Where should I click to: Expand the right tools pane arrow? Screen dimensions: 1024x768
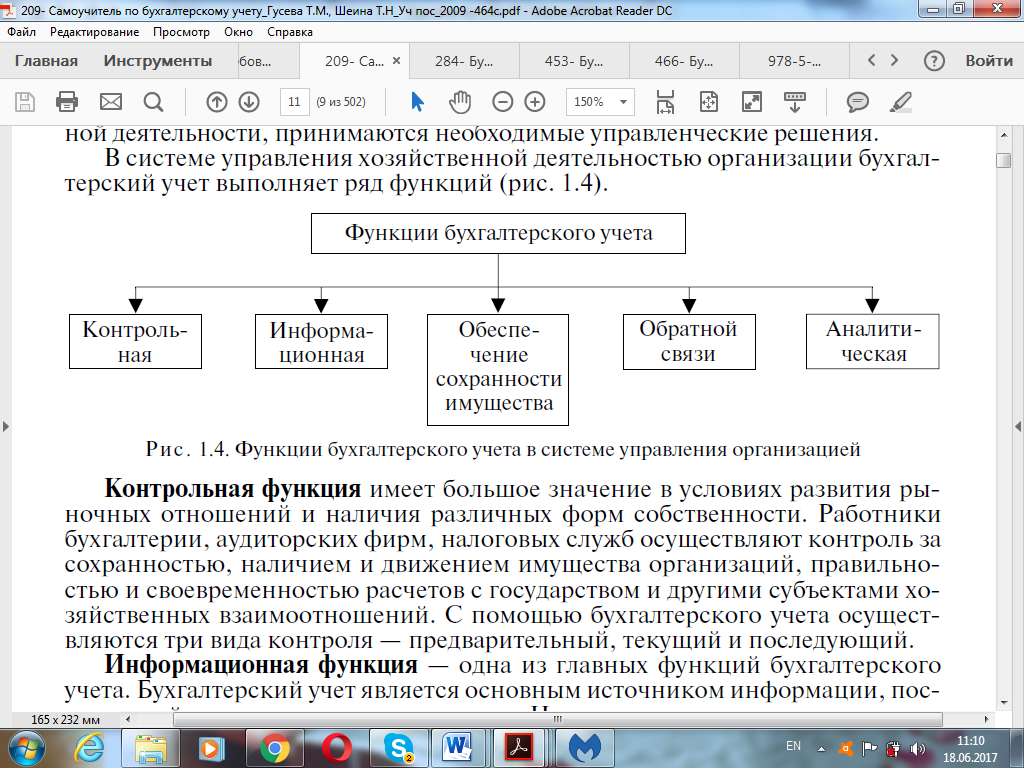pos(1017,426)
